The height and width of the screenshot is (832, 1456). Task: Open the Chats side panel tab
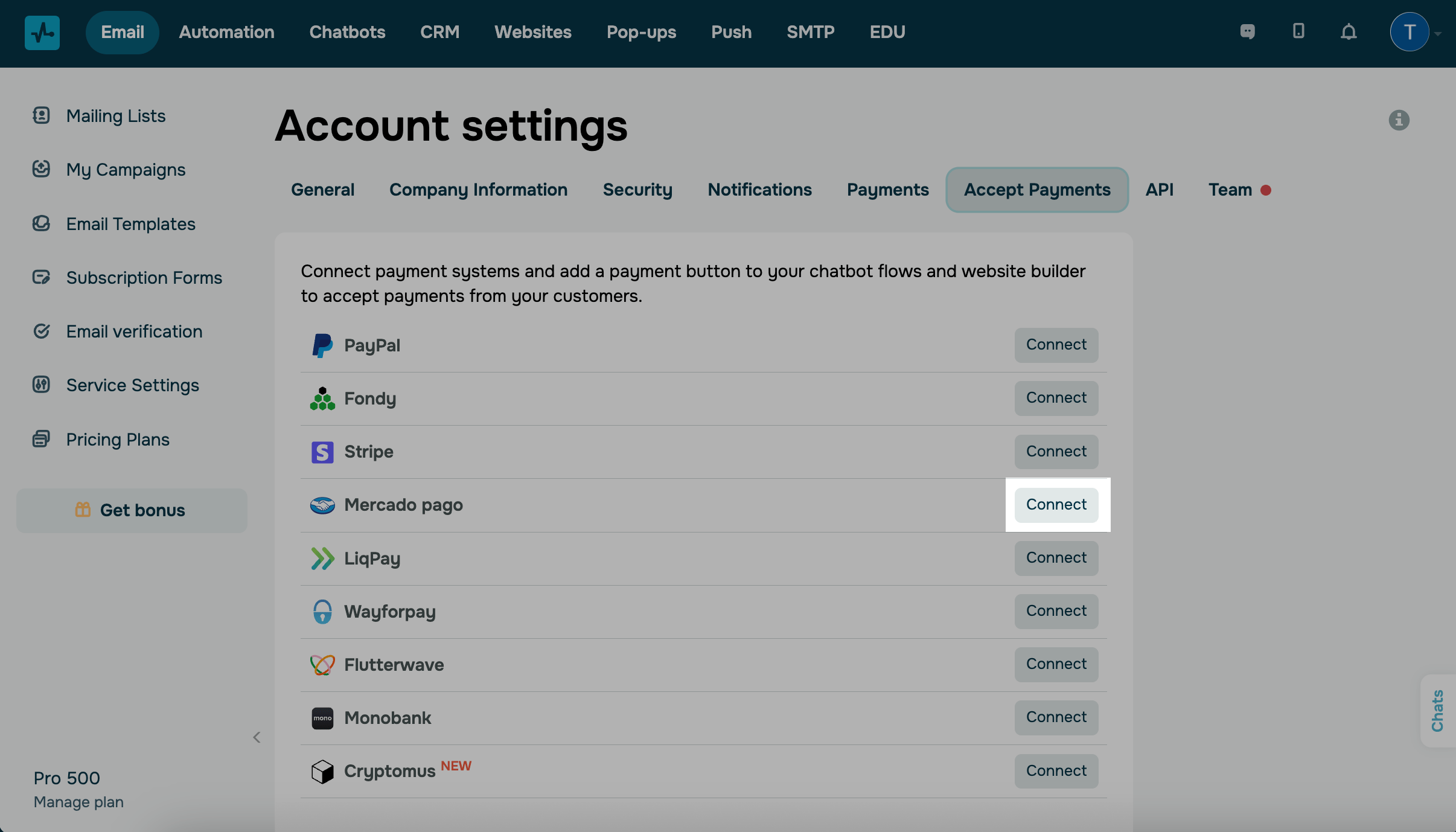[1437, 711]
